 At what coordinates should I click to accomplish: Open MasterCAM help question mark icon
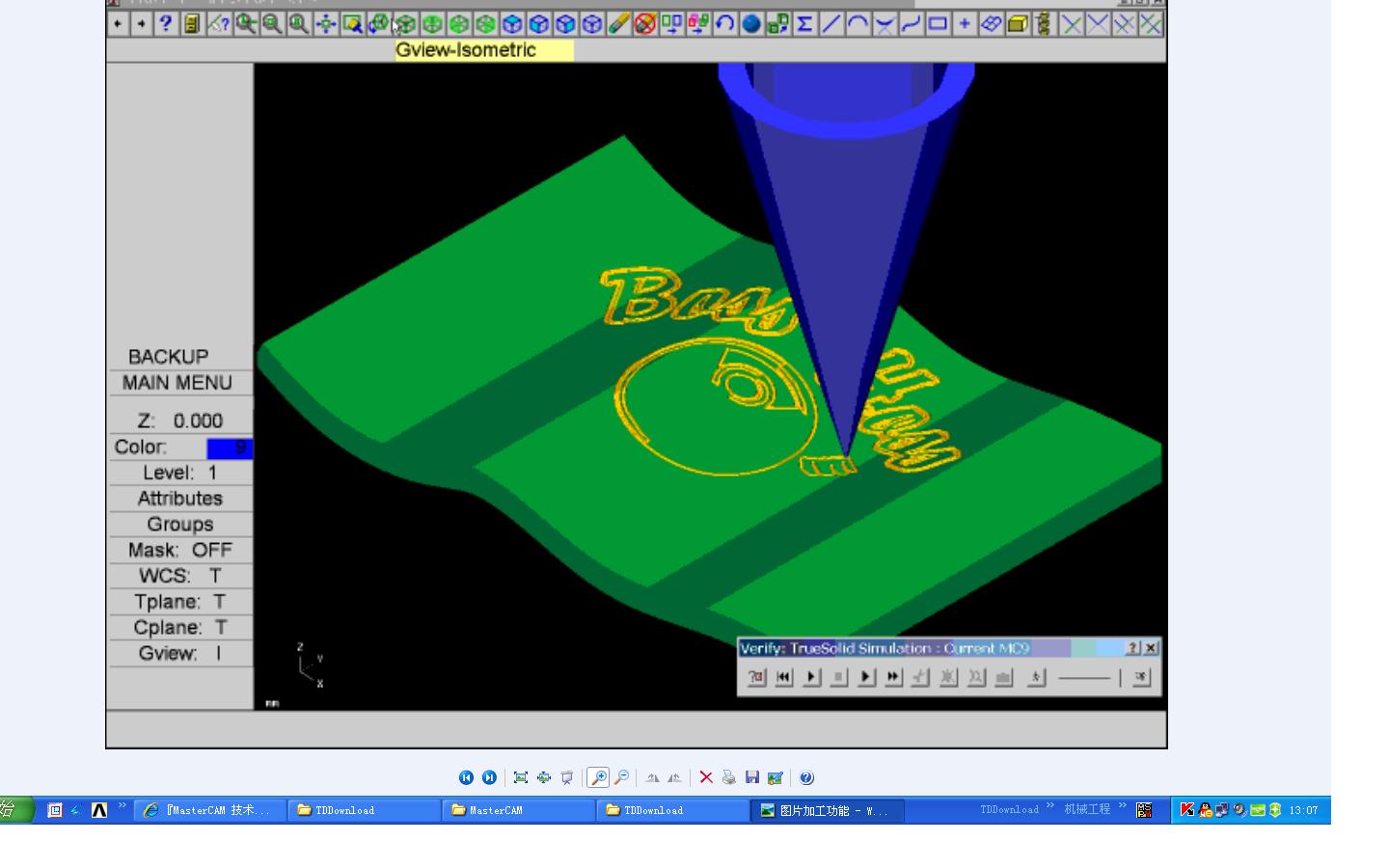pyautogui.click(x=165, y=24)
